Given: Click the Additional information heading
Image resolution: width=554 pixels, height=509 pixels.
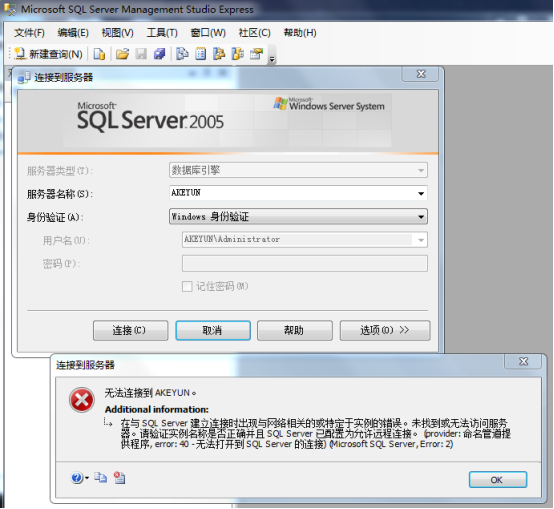Looking at the screenshot, I should tap(157, 409).
